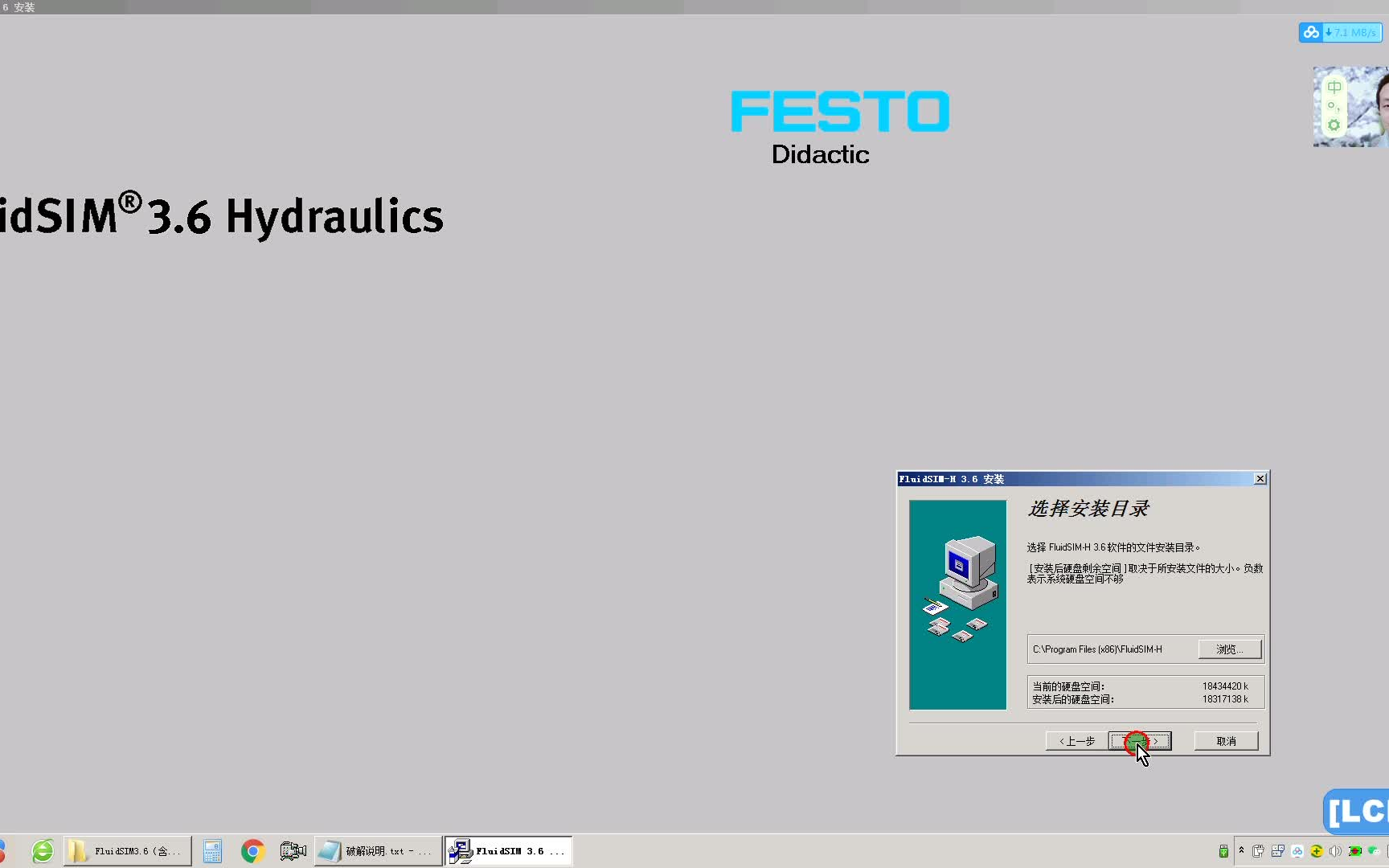1389x868 pixels.
Task: Expand hidden tray icons double chevron
Action: [1241, 850]
